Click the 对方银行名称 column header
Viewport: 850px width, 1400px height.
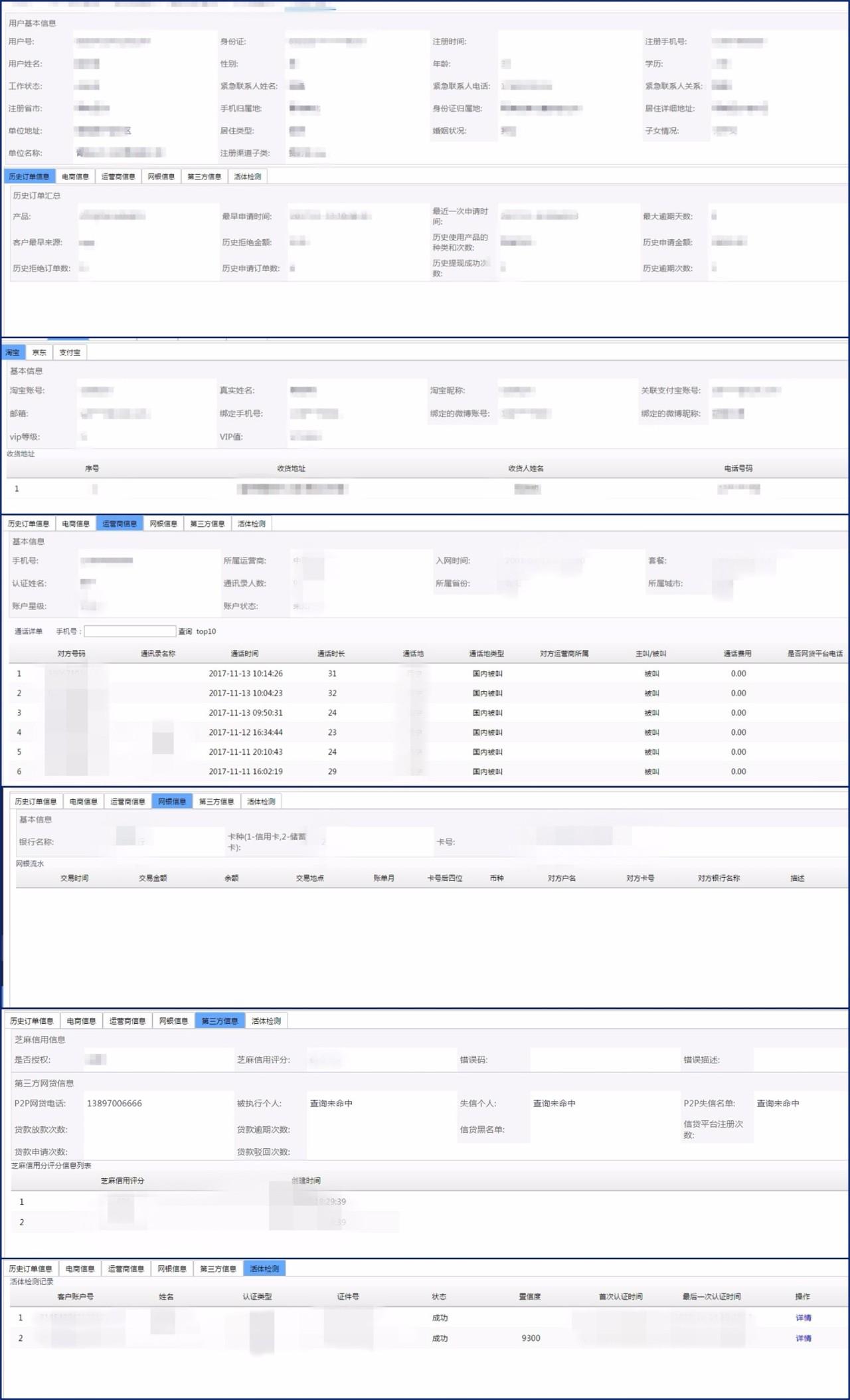click(x=719, y=878)
